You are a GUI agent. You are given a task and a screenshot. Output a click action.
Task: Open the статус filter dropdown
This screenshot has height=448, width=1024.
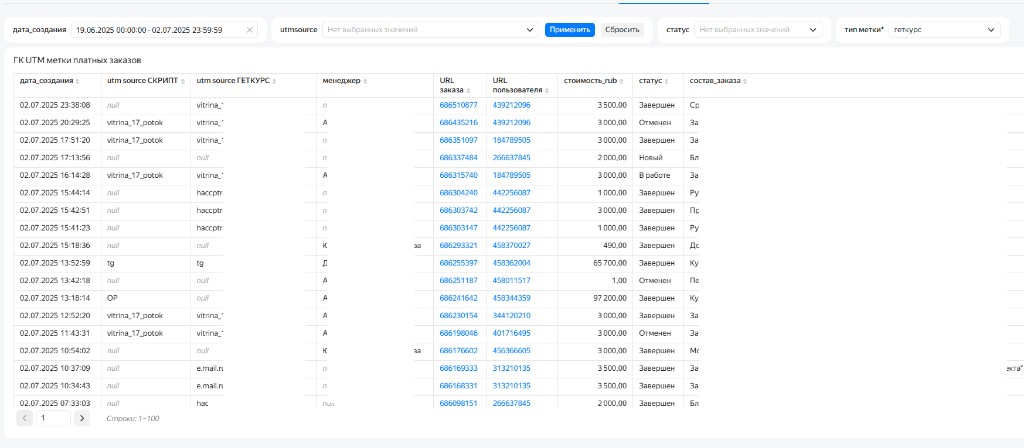[758, 29]
